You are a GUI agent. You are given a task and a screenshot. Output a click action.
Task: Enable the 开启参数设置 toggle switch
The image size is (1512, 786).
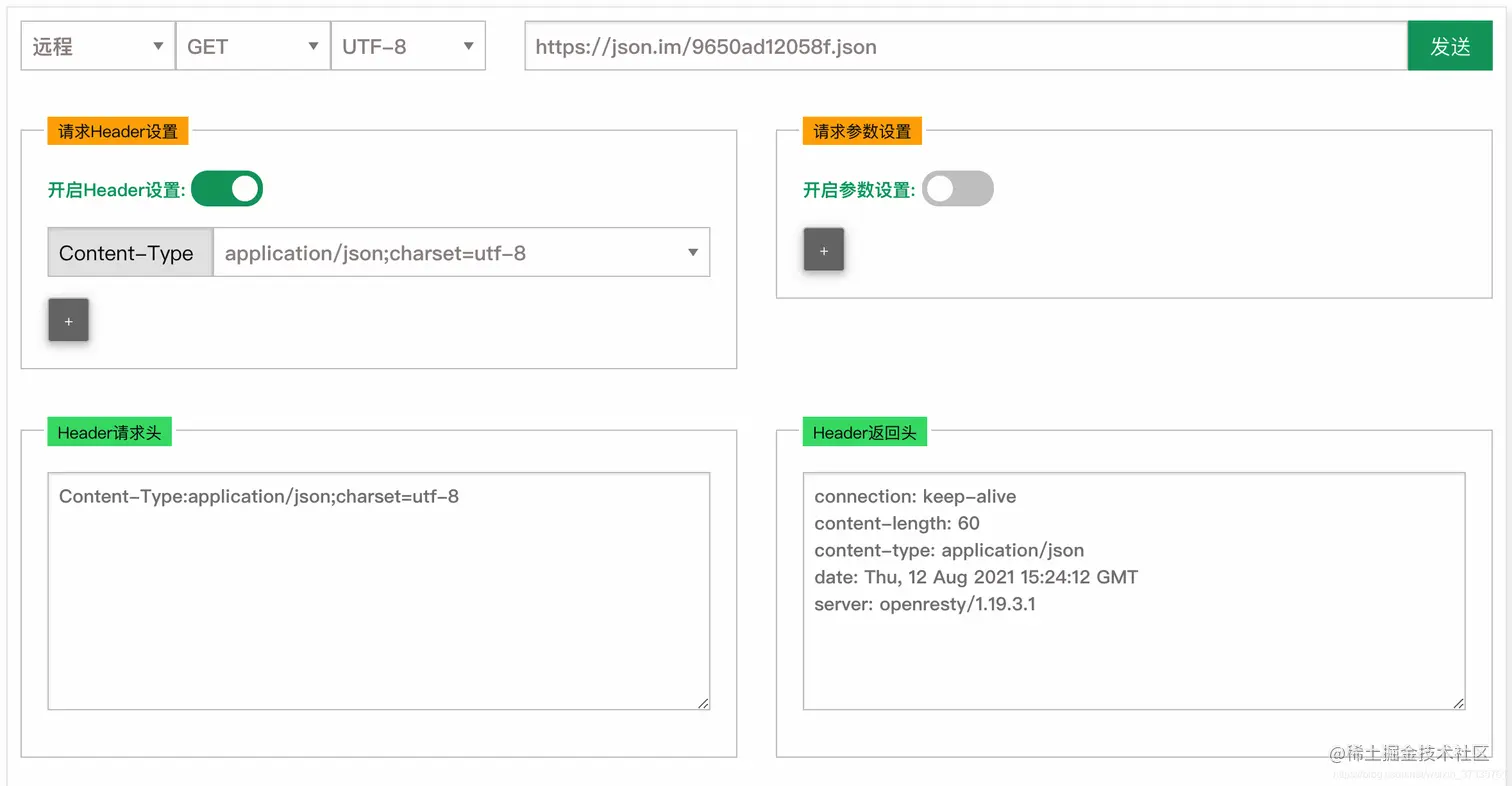958,188
